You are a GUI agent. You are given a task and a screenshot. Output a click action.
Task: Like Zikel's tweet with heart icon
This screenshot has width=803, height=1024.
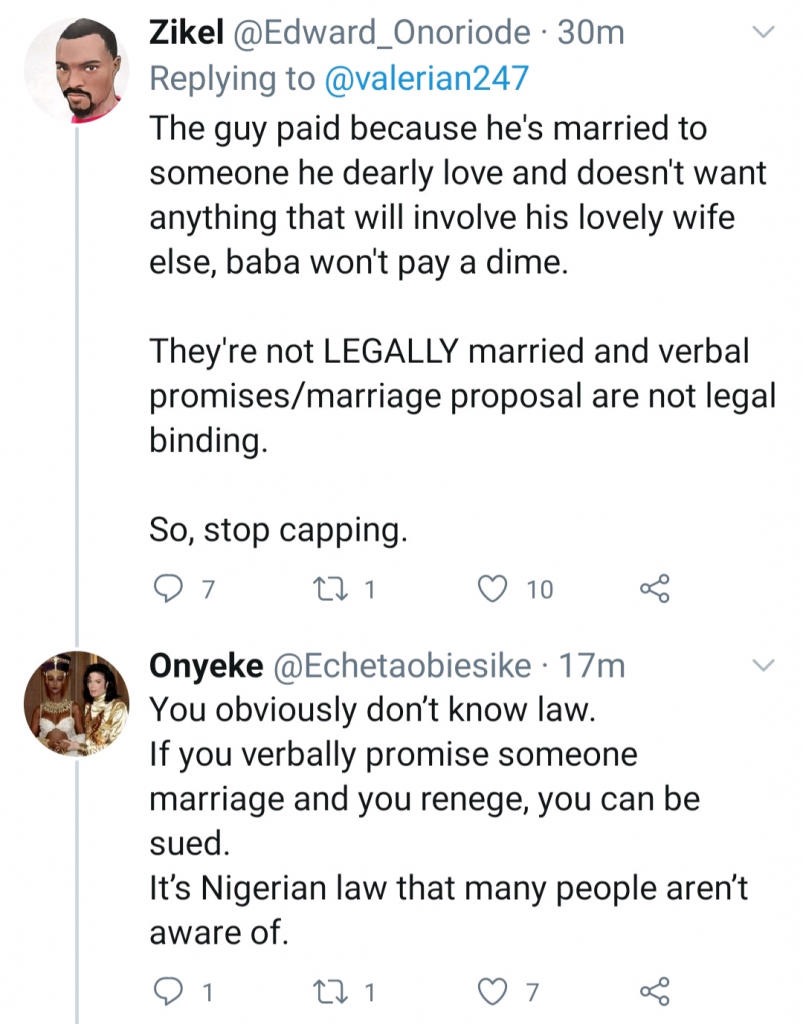pos(491,590)
